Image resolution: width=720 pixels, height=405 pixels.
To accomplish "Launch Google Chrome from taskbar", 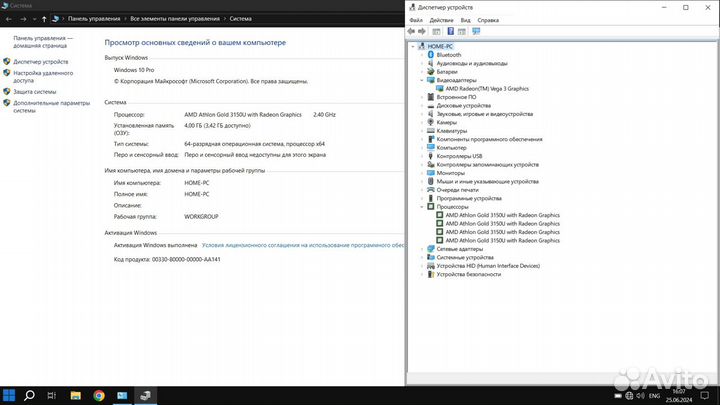I will [x=99, y=395].
